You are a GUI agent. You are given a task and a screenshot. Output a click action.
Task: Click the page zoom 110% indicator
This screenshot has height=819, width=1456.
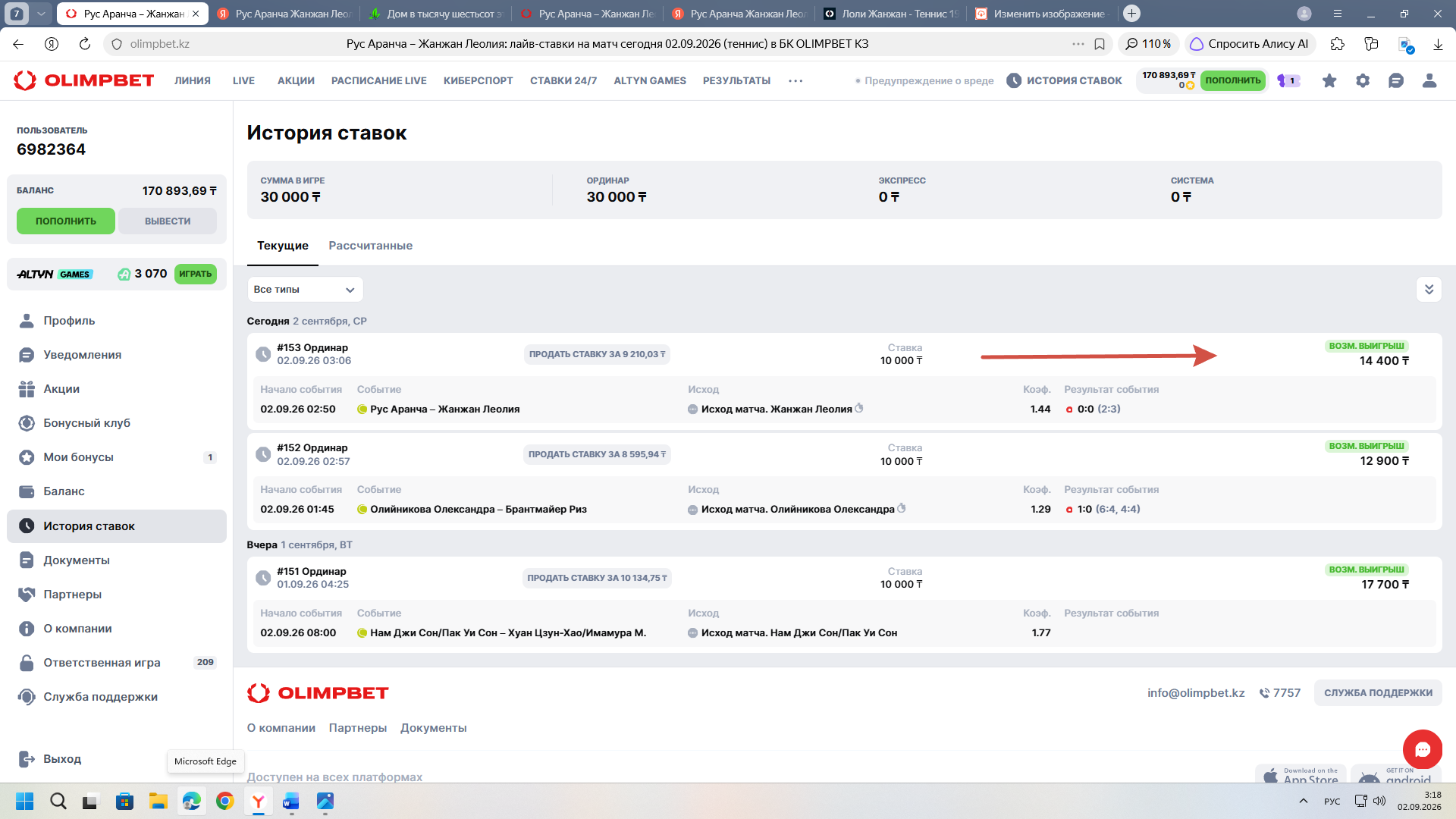coord(1148,44)
